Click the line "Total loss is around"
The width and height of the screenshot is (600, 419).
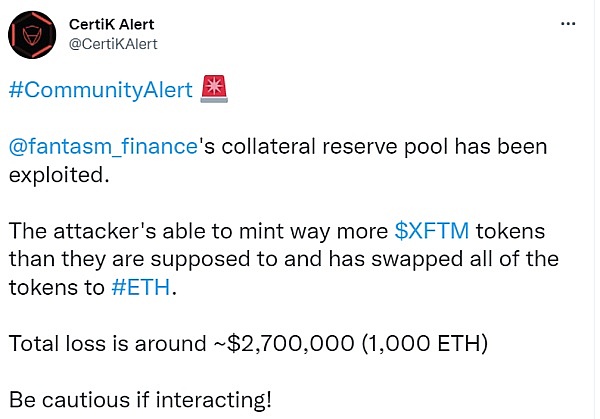[x=108, y=343]
